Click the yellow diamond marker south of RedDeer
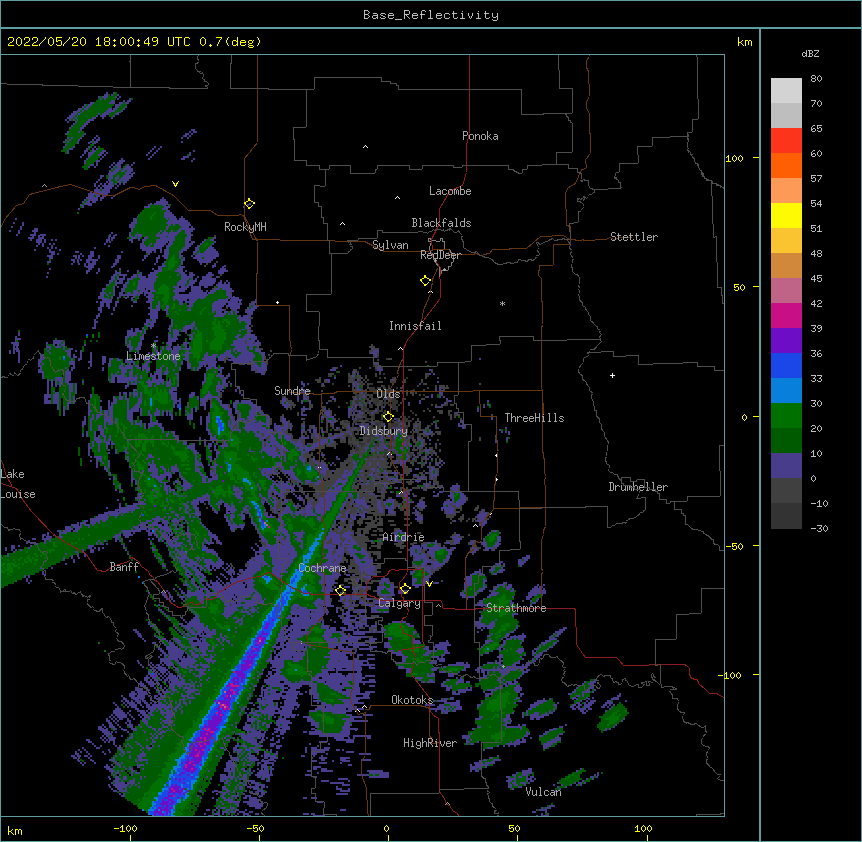Screen dimensions: 862x842 pyautogui.click(x=426, y=281)
